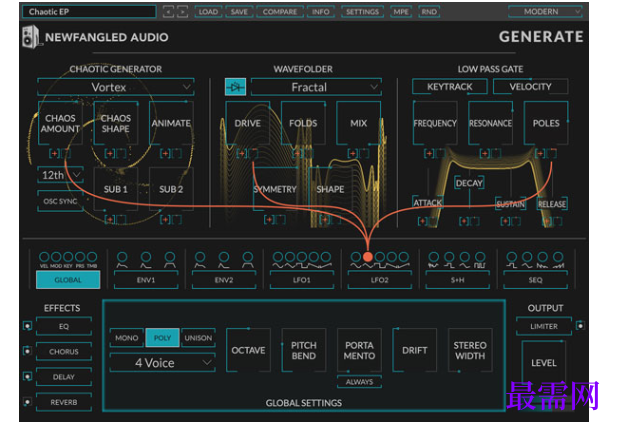The height and width of the screenshot is (427, 618).
Task: Click the COMPARE button
Action: (280, 12)
